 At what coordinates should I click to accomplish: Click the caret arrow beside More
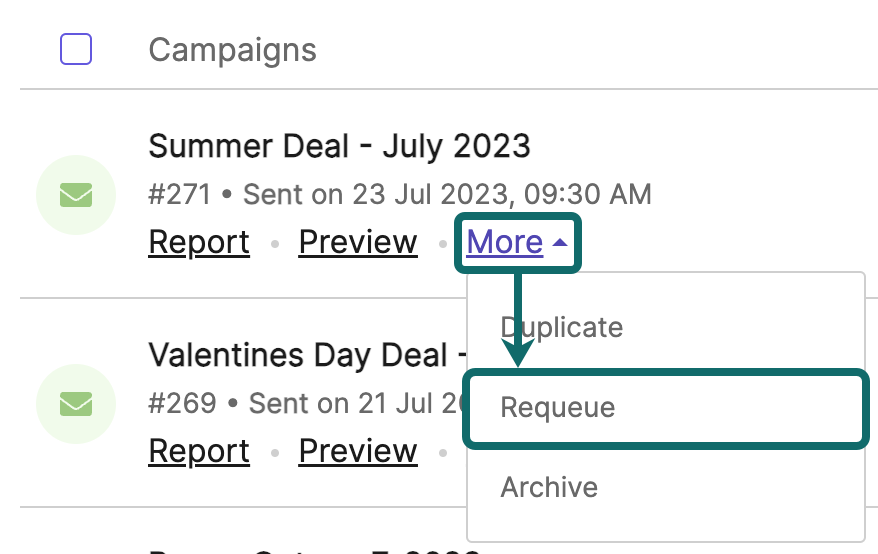[x=560, y=243]
